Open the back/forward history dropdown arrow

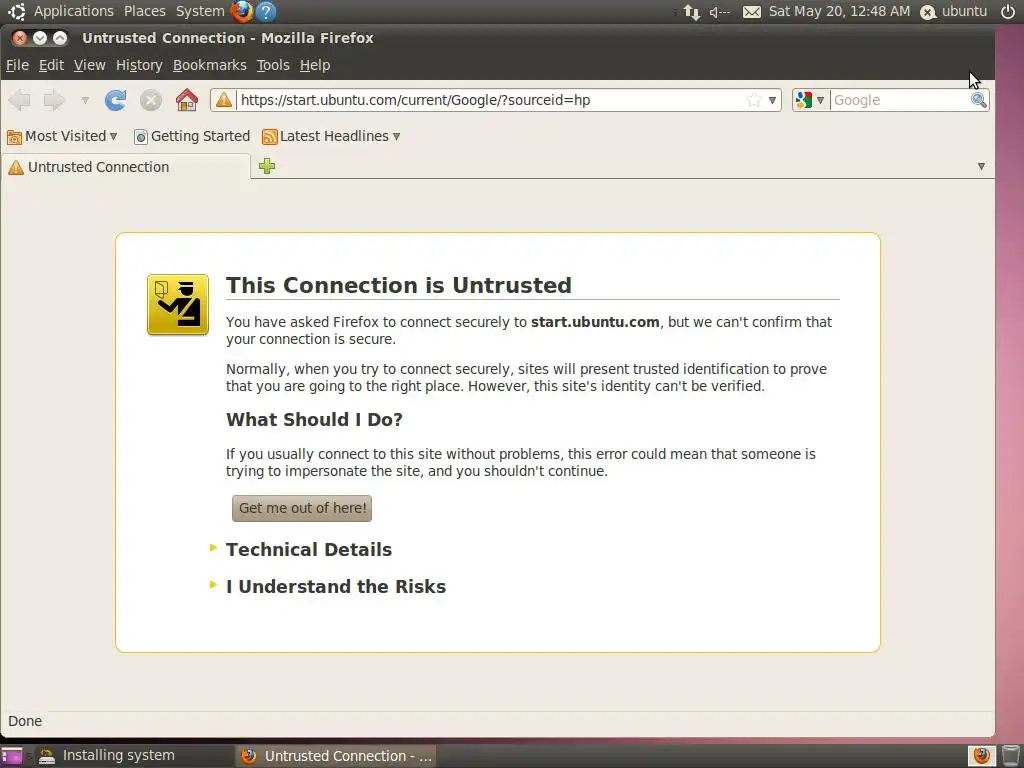click(85, 101)
